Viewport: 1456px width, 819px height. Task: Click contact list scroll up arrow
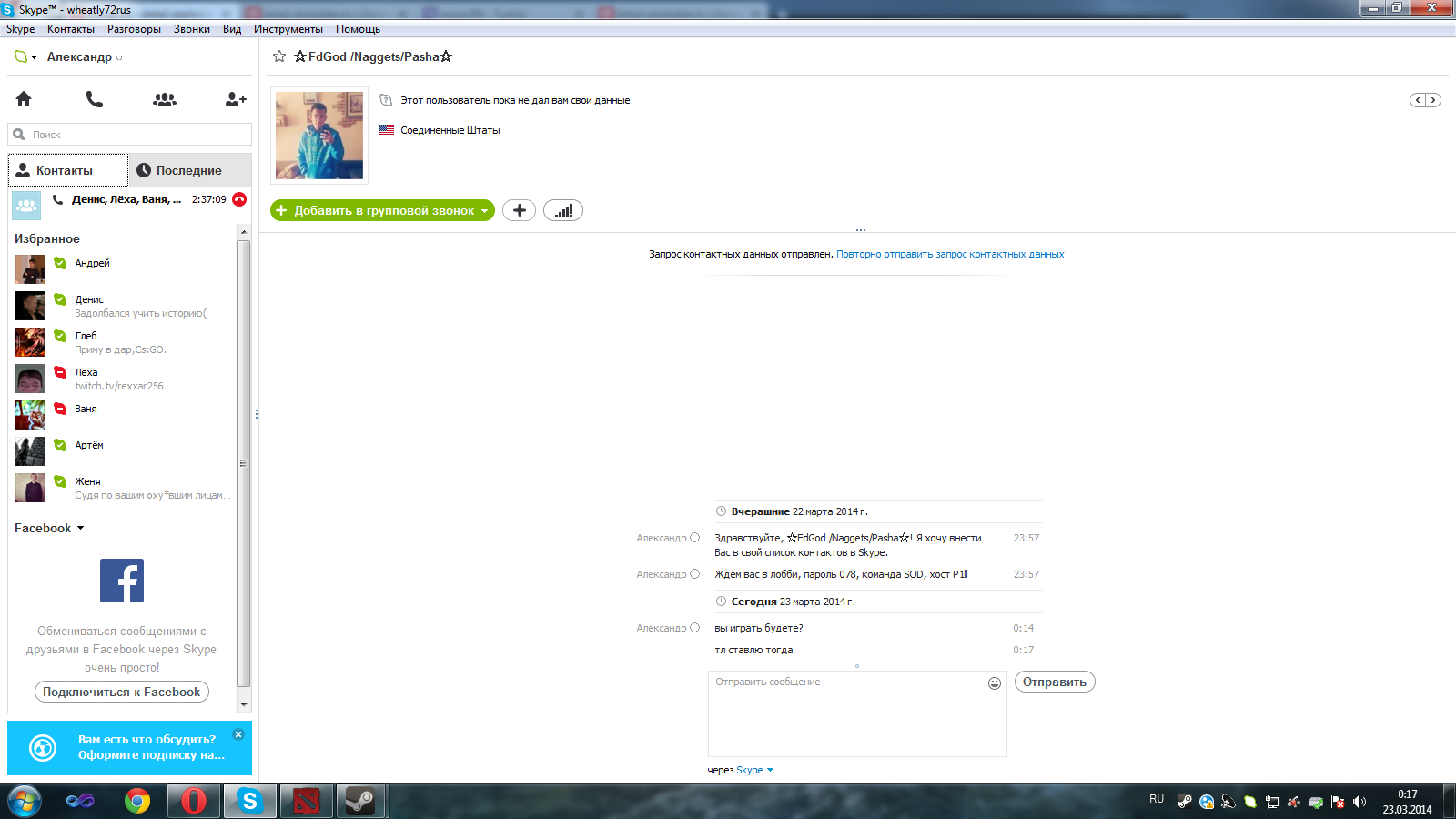point(243,232)
